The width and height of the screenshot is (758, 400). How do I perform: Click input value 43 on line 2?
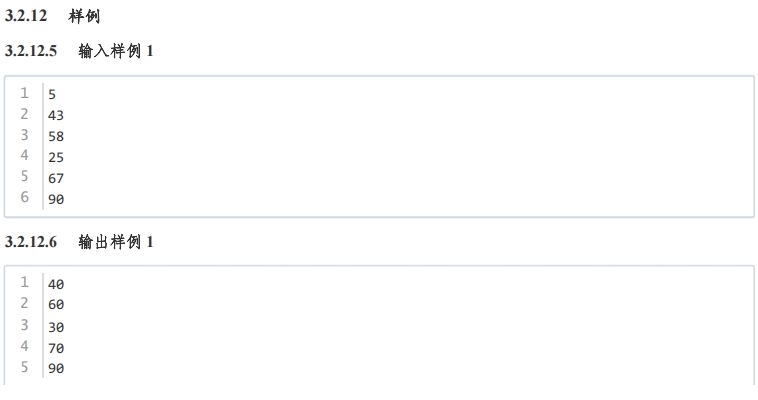coord(56,115)
